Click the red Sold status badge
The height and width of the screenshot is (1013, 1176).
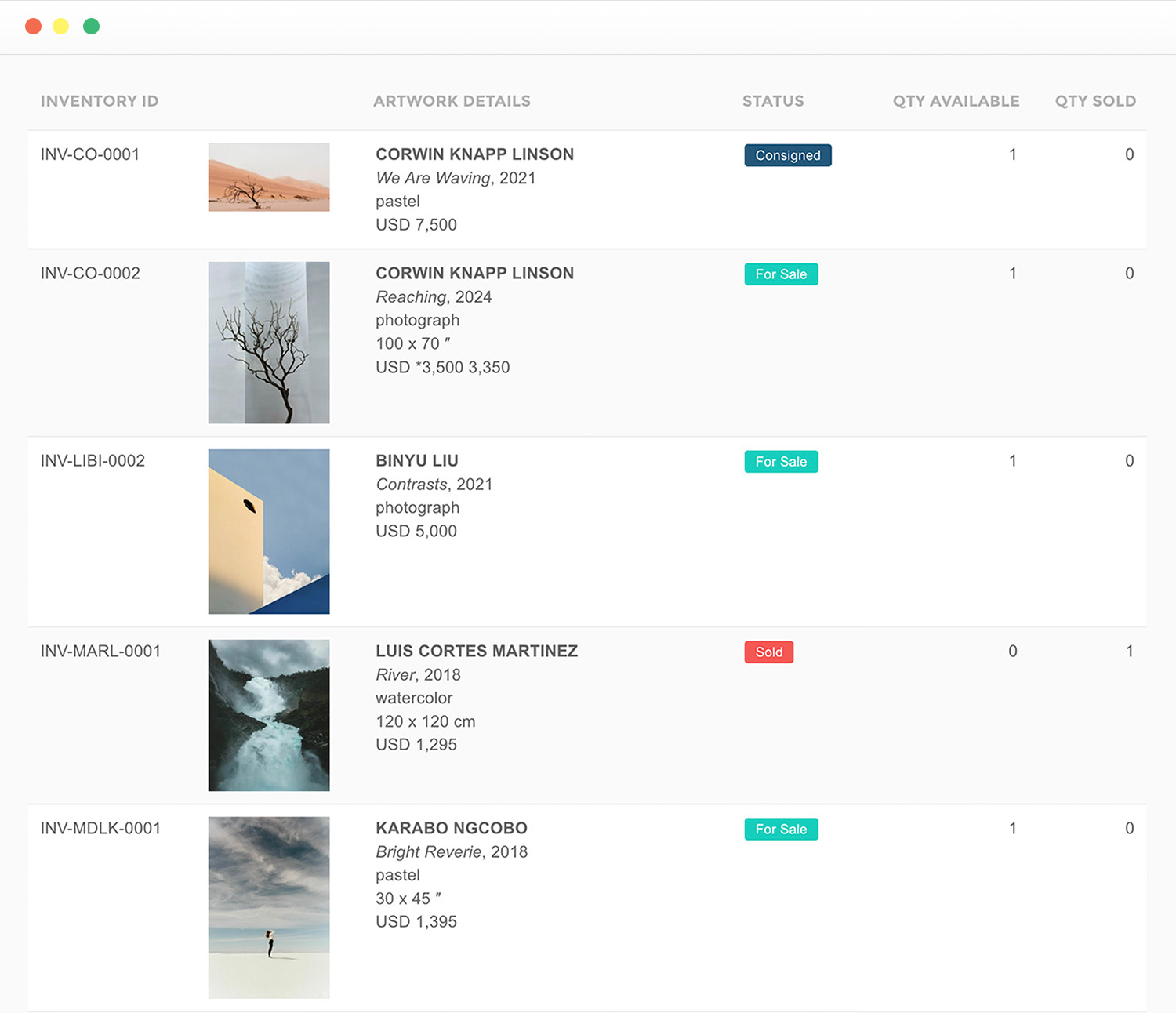click(x=769, y=652)
